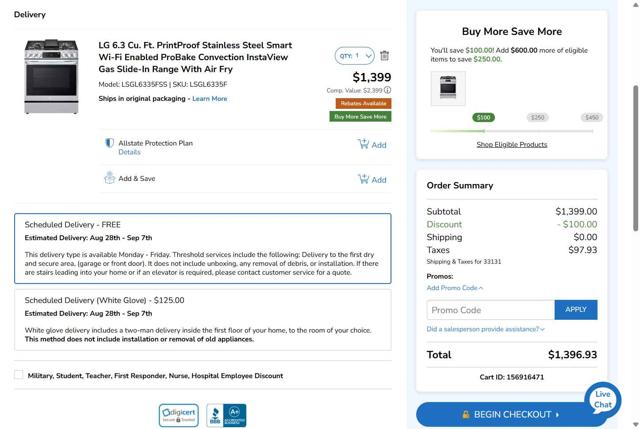Click the Rebates Available badge
This screenshot has height=429, width=640.
tap(363, 103)
